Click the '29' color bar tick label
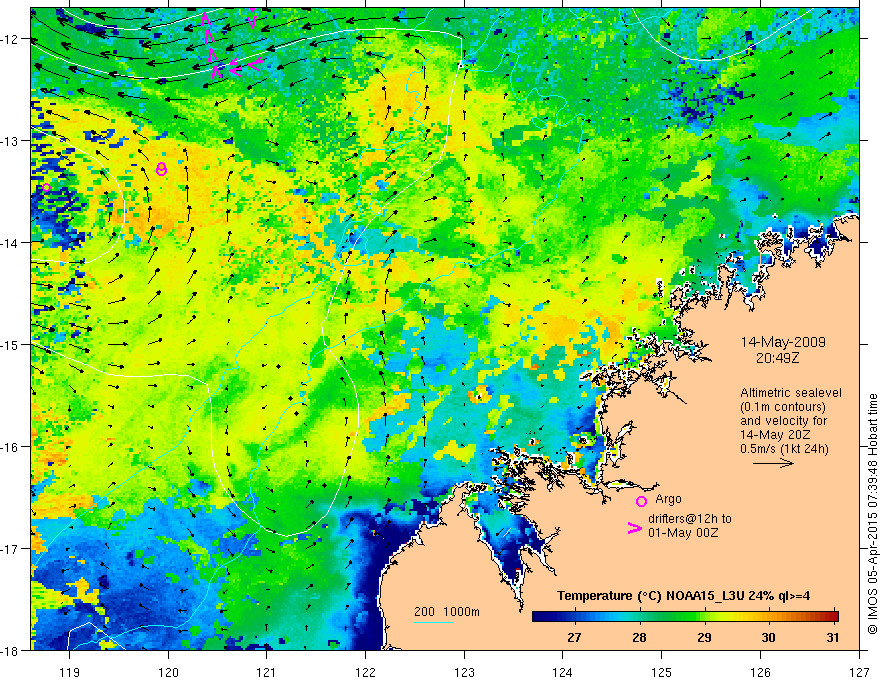This screenshot has height=680, width=880. [x=704, y=637]
